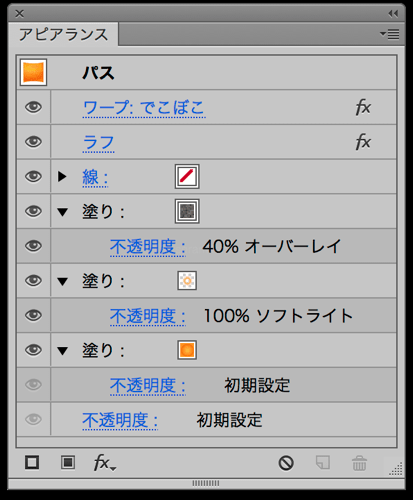Click the Clear Appearance icon
Image resolution: width=413 pixels, height=500 pixels.
286,463
